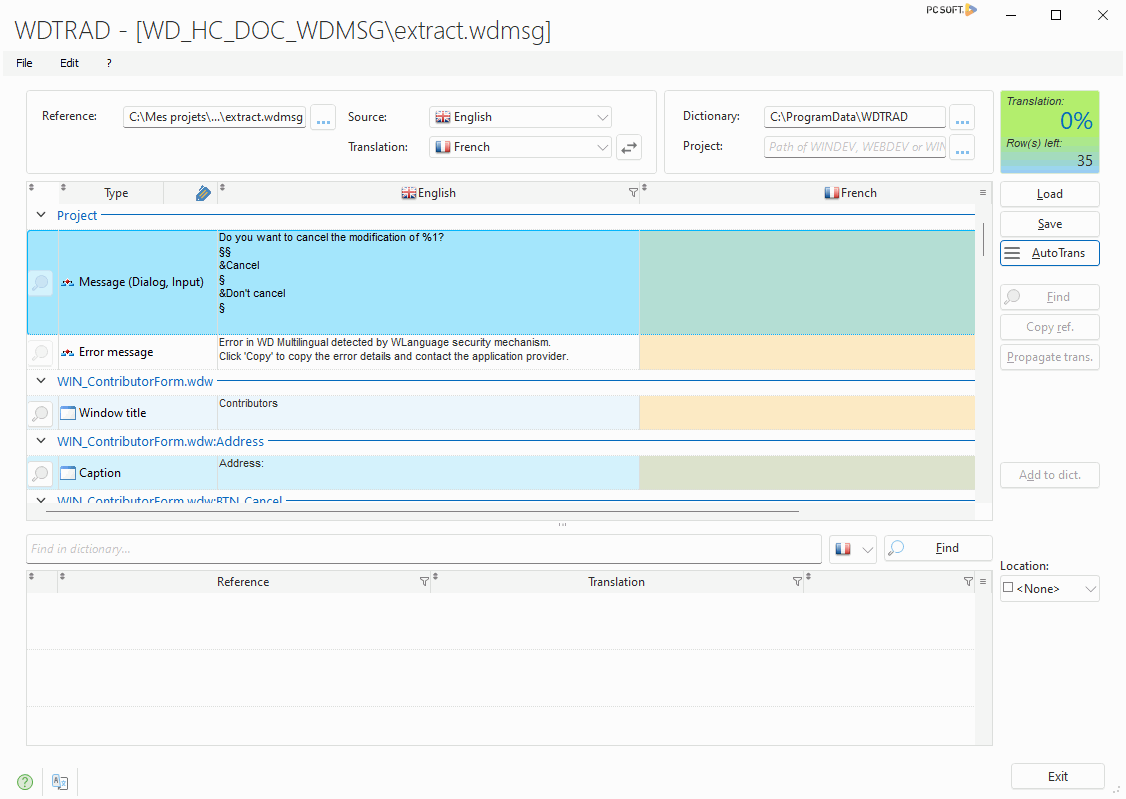Click the UK flag in English column header
Image resolution: width=1126 pixels, height=799 pixels.
tap(409, 192)
